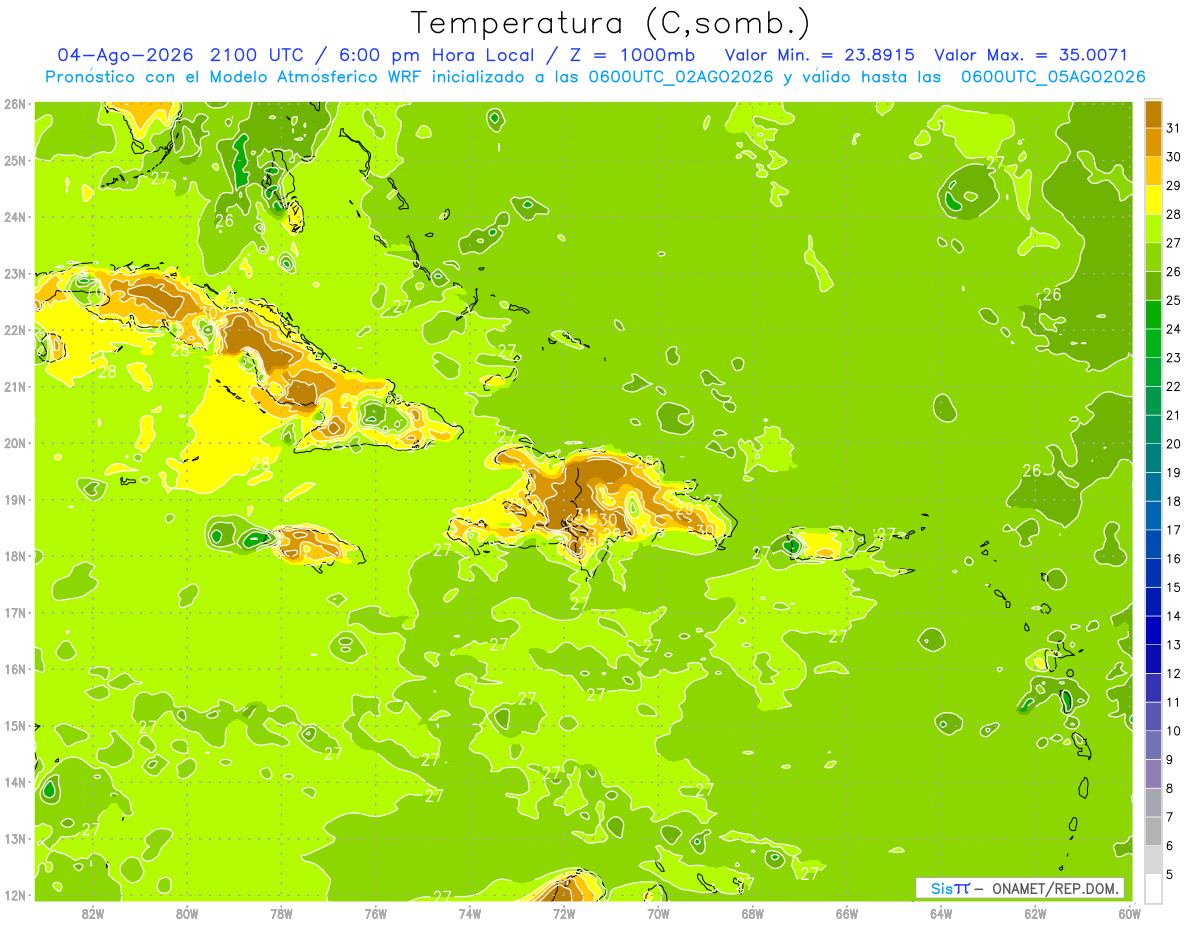The height and width of the screenshot is (927, 1200).
Task: Click the 'Sisπ' logo text
Action: pos(949,888)
